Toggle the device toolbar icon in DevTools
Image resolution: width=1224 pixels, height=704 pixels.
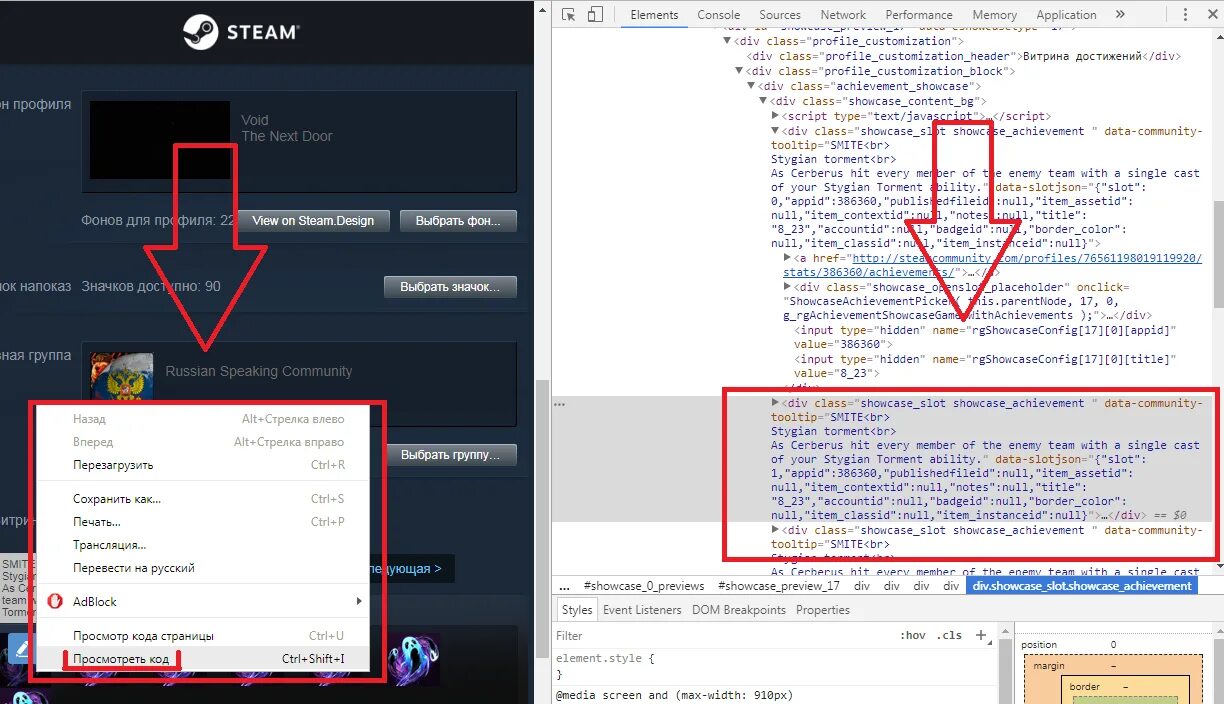coord(595,14)
